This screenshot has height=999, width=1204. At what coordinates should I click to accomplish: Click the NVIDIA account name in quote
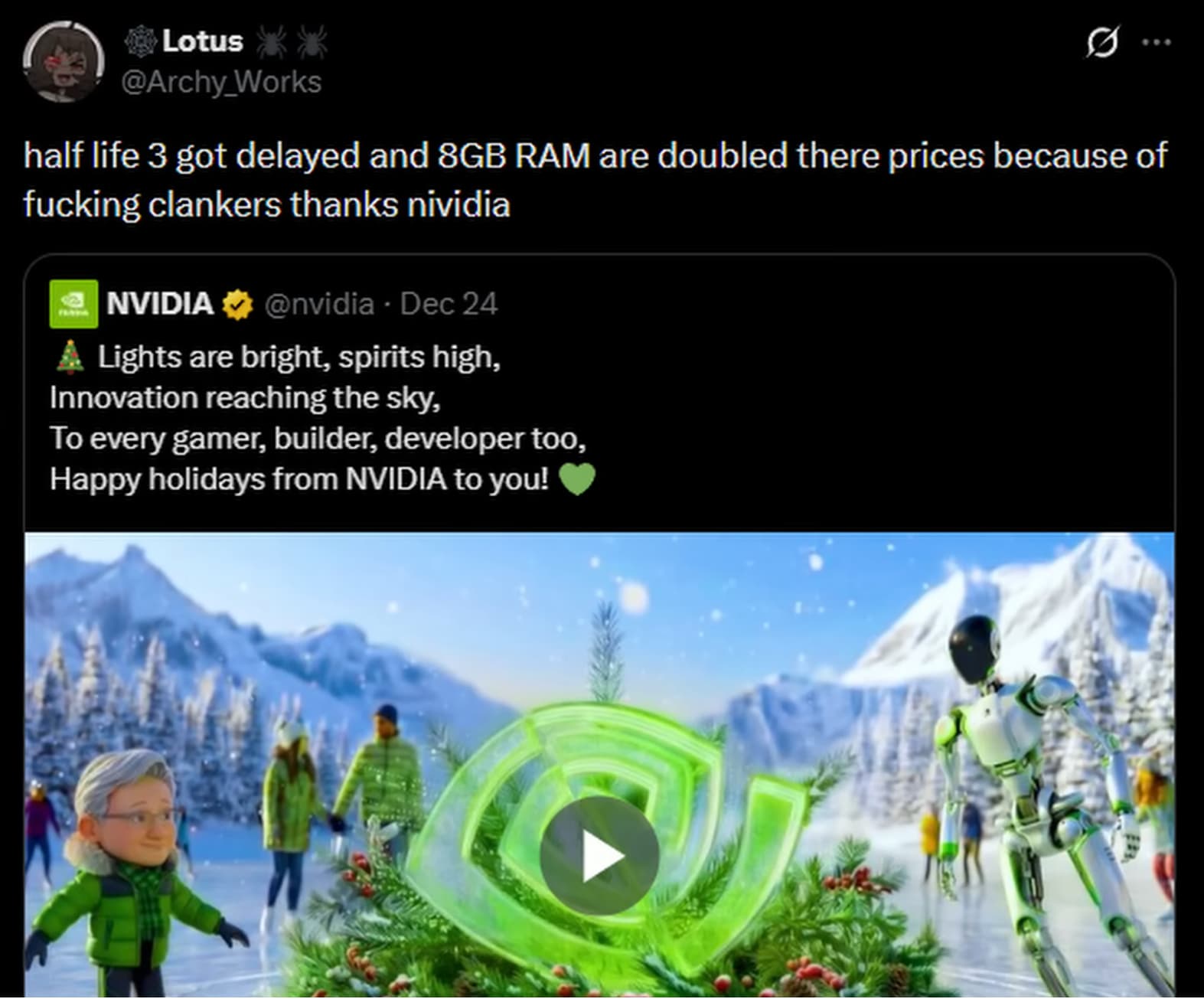click(x=160, y=304)
